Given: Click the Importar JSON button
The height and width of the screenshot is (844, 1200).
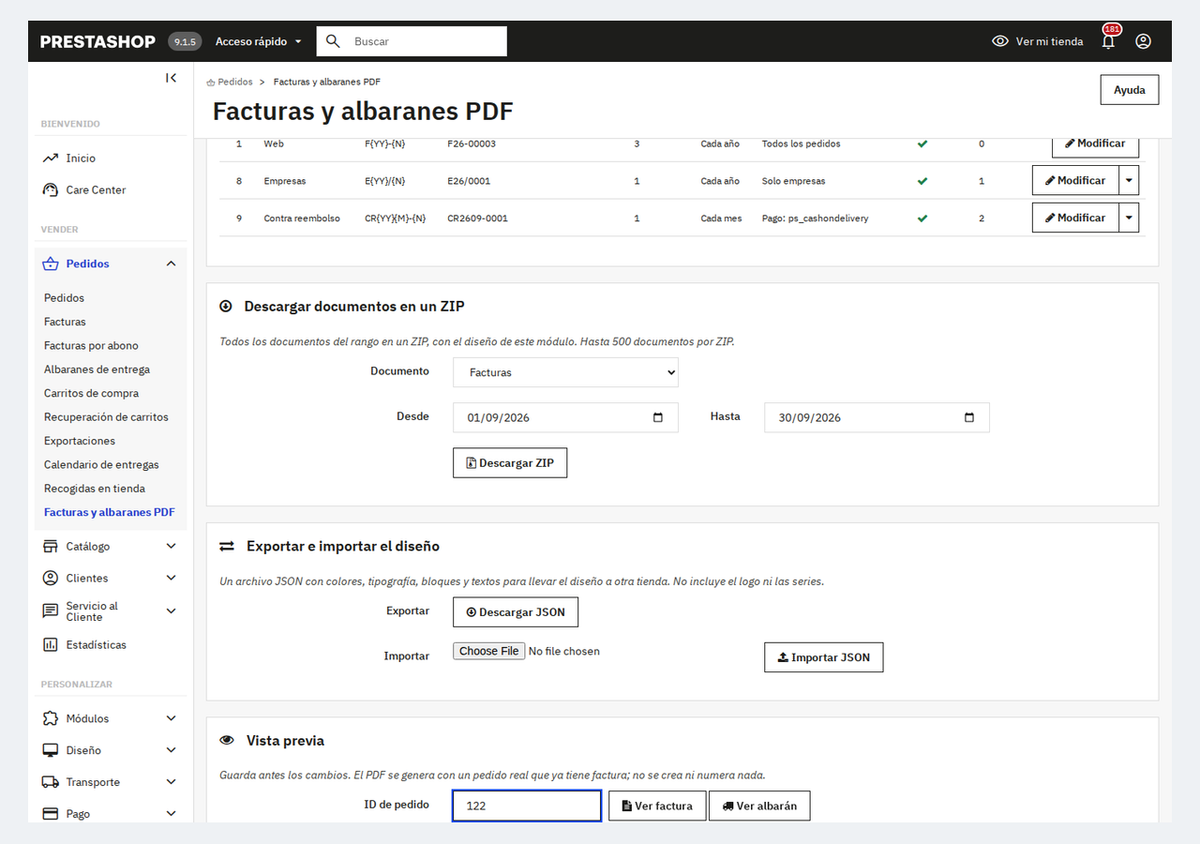Looking at the screenshot, I should point(824,657).
